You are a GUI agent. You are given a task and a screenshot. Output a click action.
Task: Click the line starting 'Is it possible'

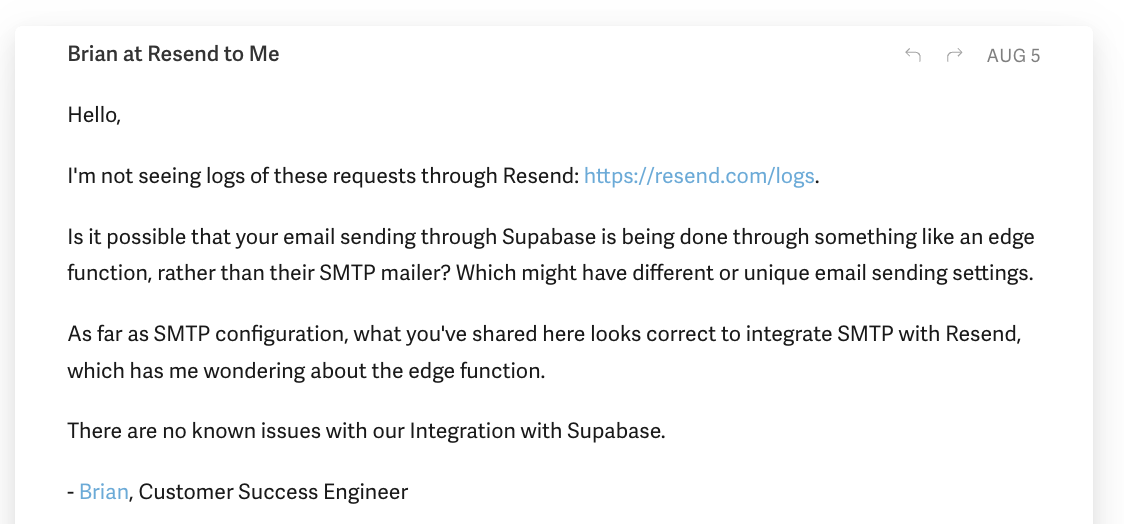(551, 237)
